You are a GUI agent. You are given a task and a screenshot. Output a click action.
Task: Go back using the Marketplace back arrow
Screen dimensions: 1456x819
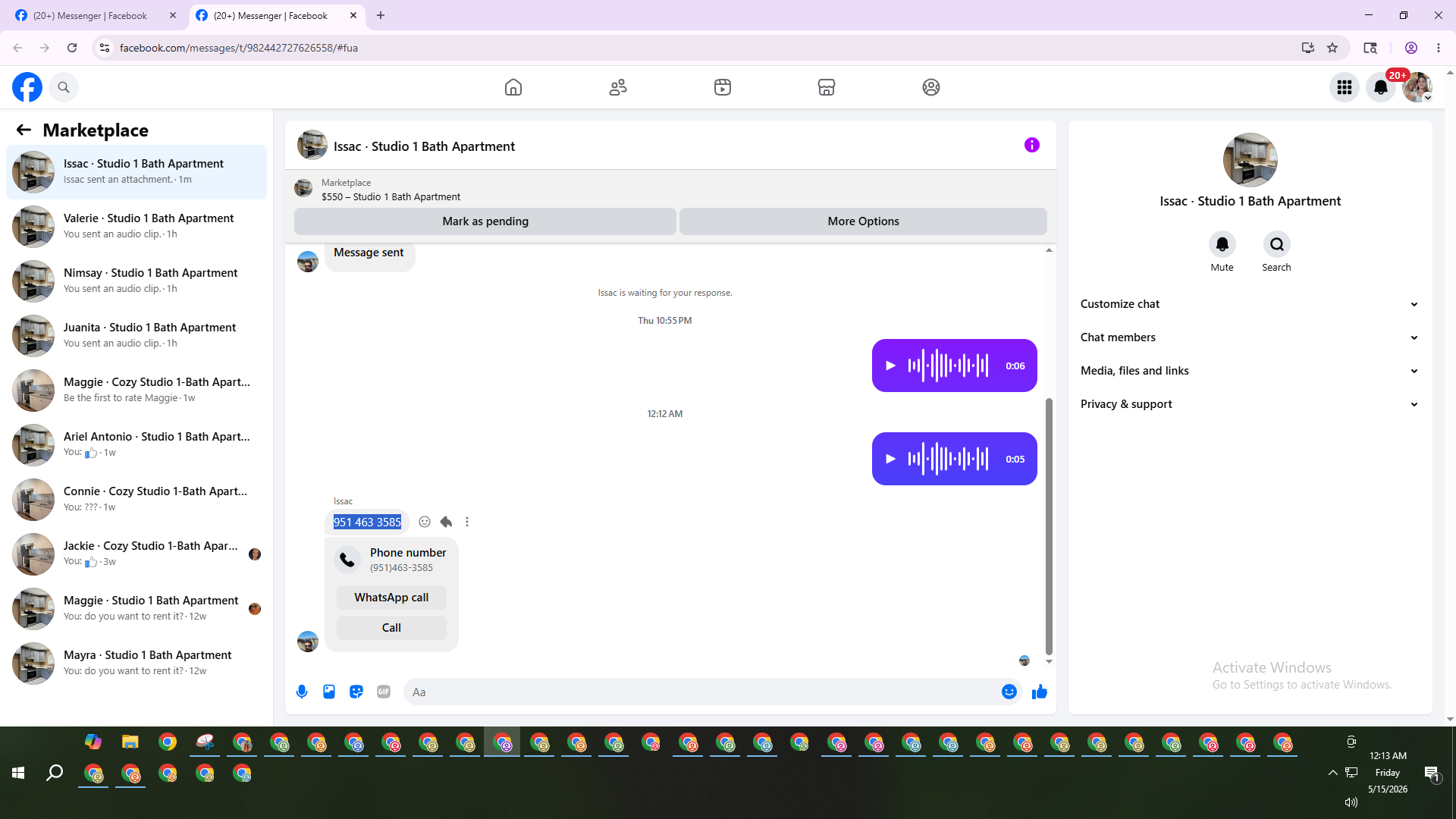pos(24,130)
